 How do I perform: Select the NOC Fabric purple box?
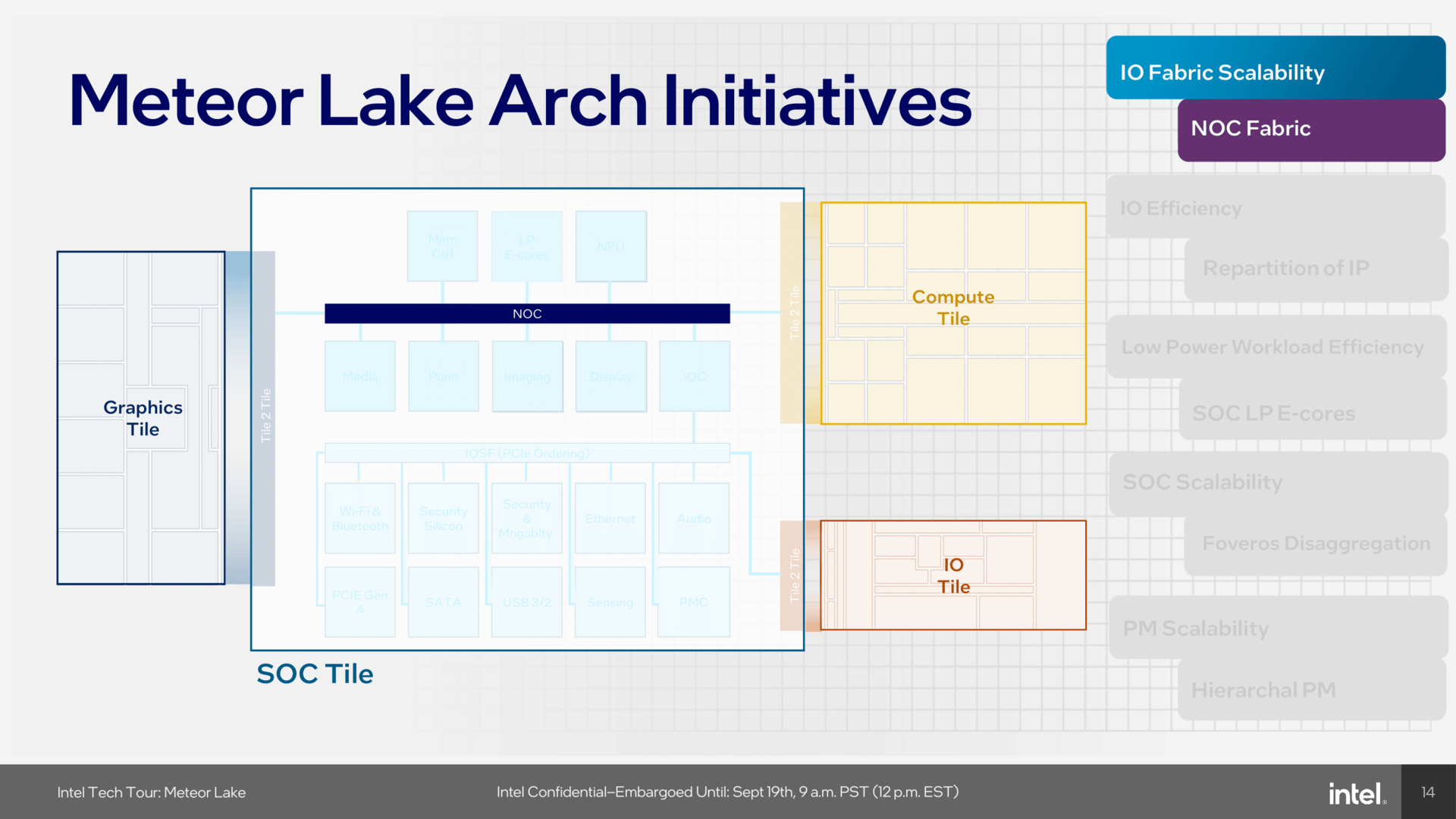(x=1310, y=129)
